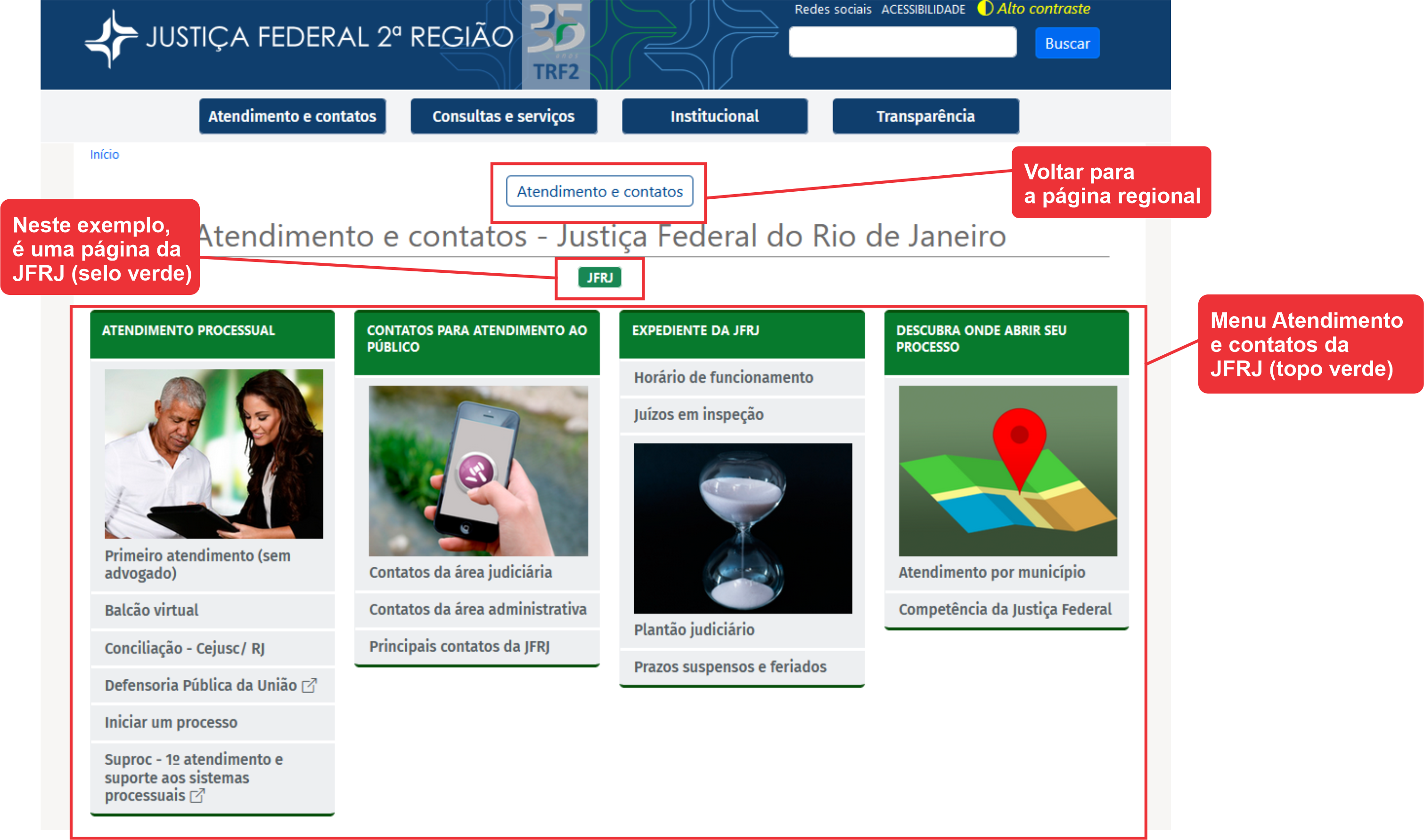Image resolution: width=1424 pixels, height=840 pixels.
Task: Open Balcão virtual link
Action: (152, 610)
